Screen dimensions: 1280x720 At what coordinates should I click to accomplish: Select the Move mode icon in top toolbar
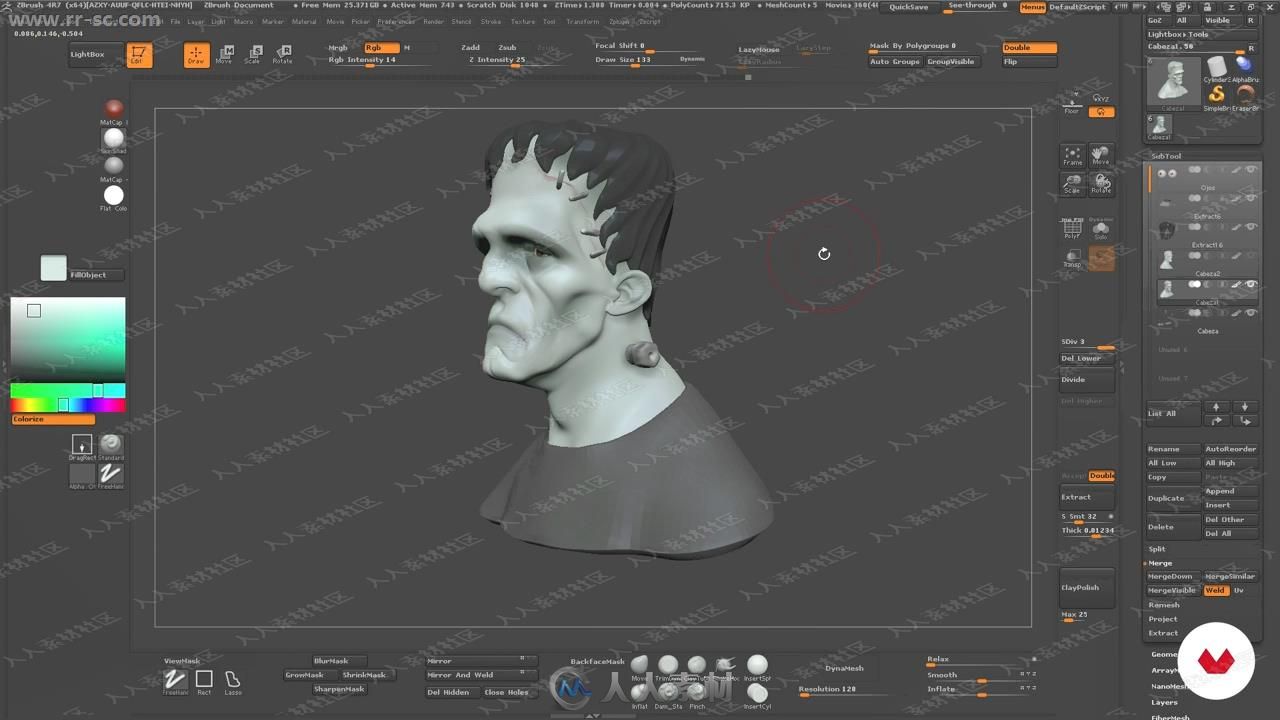[225, 54]
